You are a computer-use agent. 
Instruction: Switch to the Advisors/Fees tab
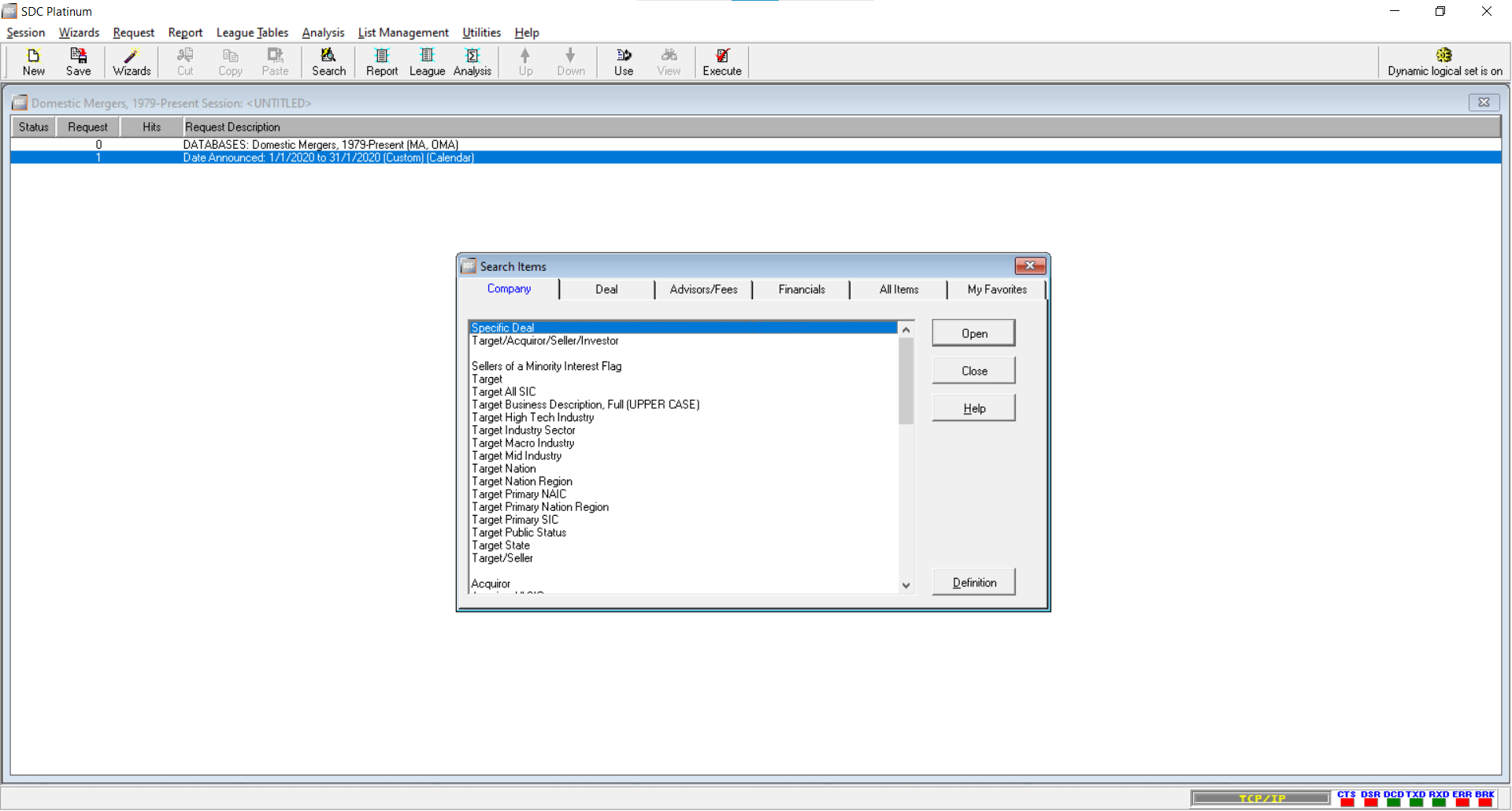703,290
